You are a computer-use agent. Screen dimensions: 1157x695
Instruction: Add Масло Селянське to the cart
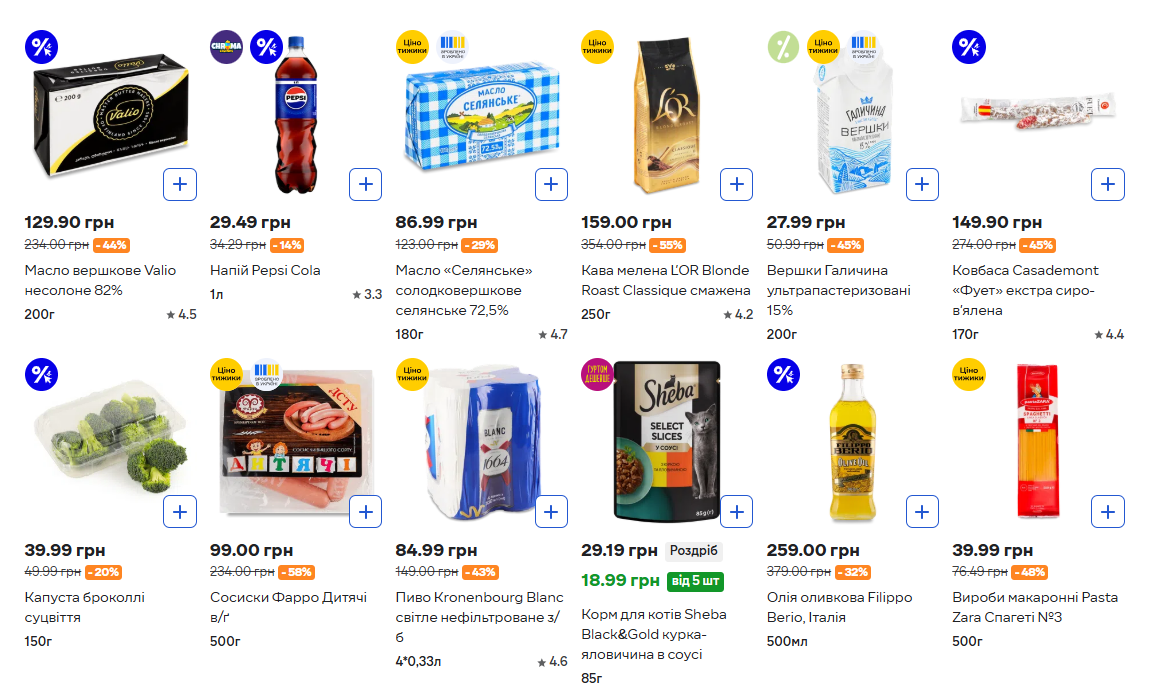[x=551, y=184]
